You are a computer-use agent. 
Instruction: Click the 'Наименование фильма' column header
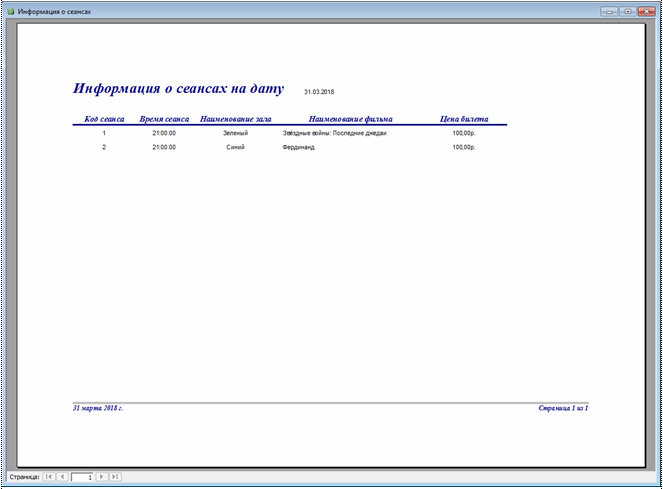coord(351,119)
